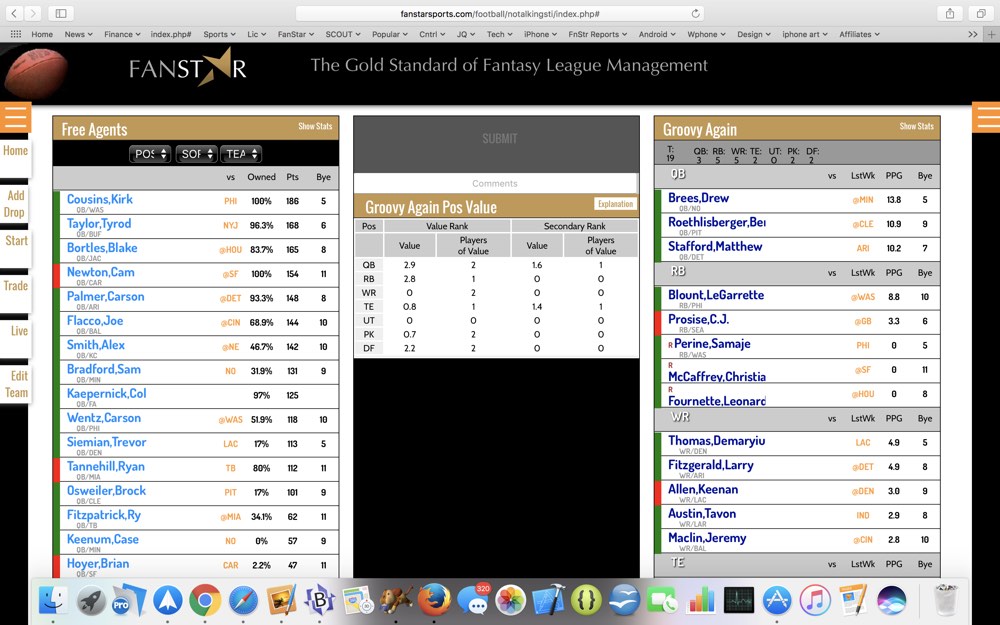
Task: Open BBEdit from the Dock
Action: pos(319,600)
